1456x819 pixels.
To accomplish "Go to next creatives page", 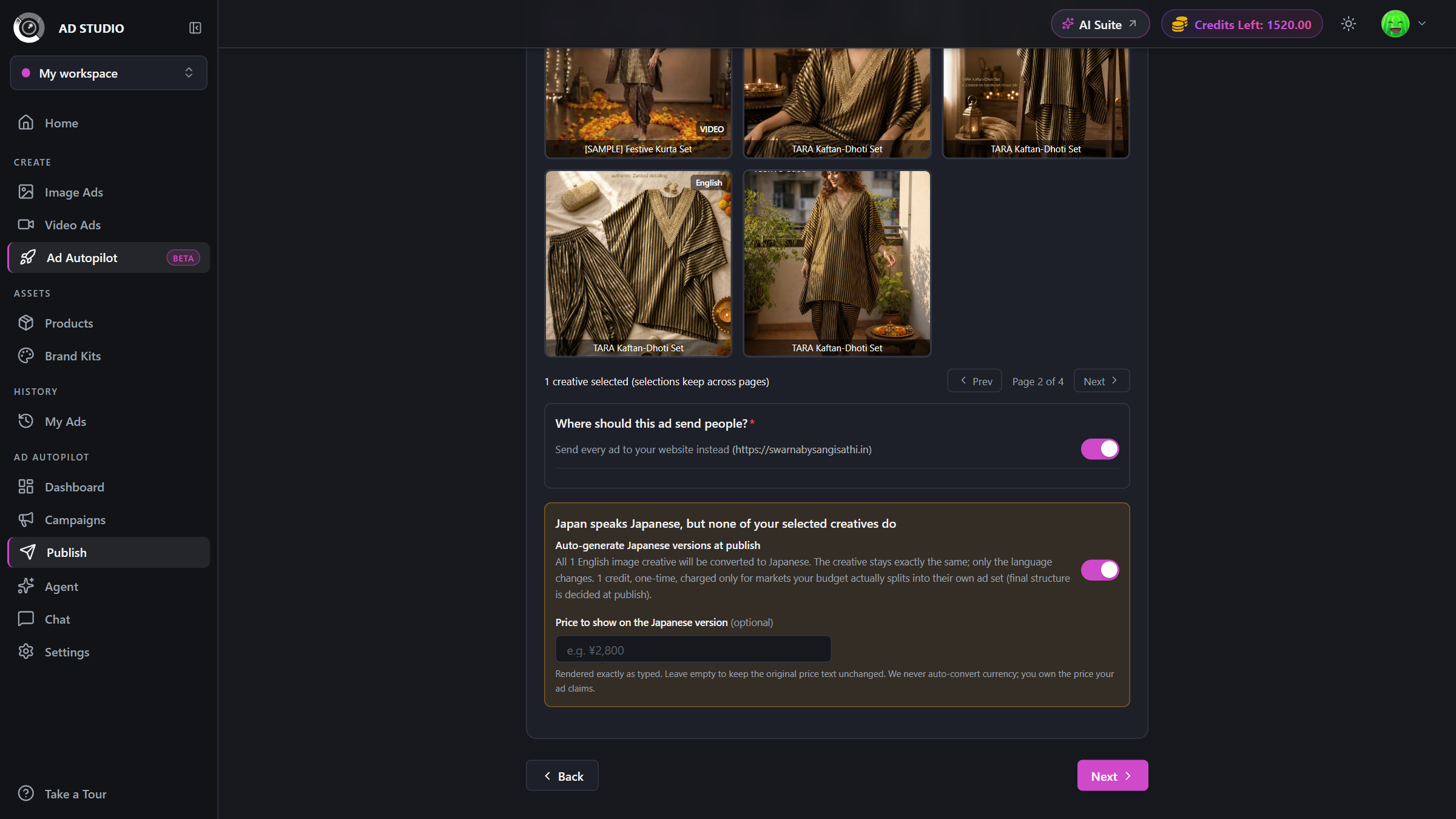I will coord(1101,381).
